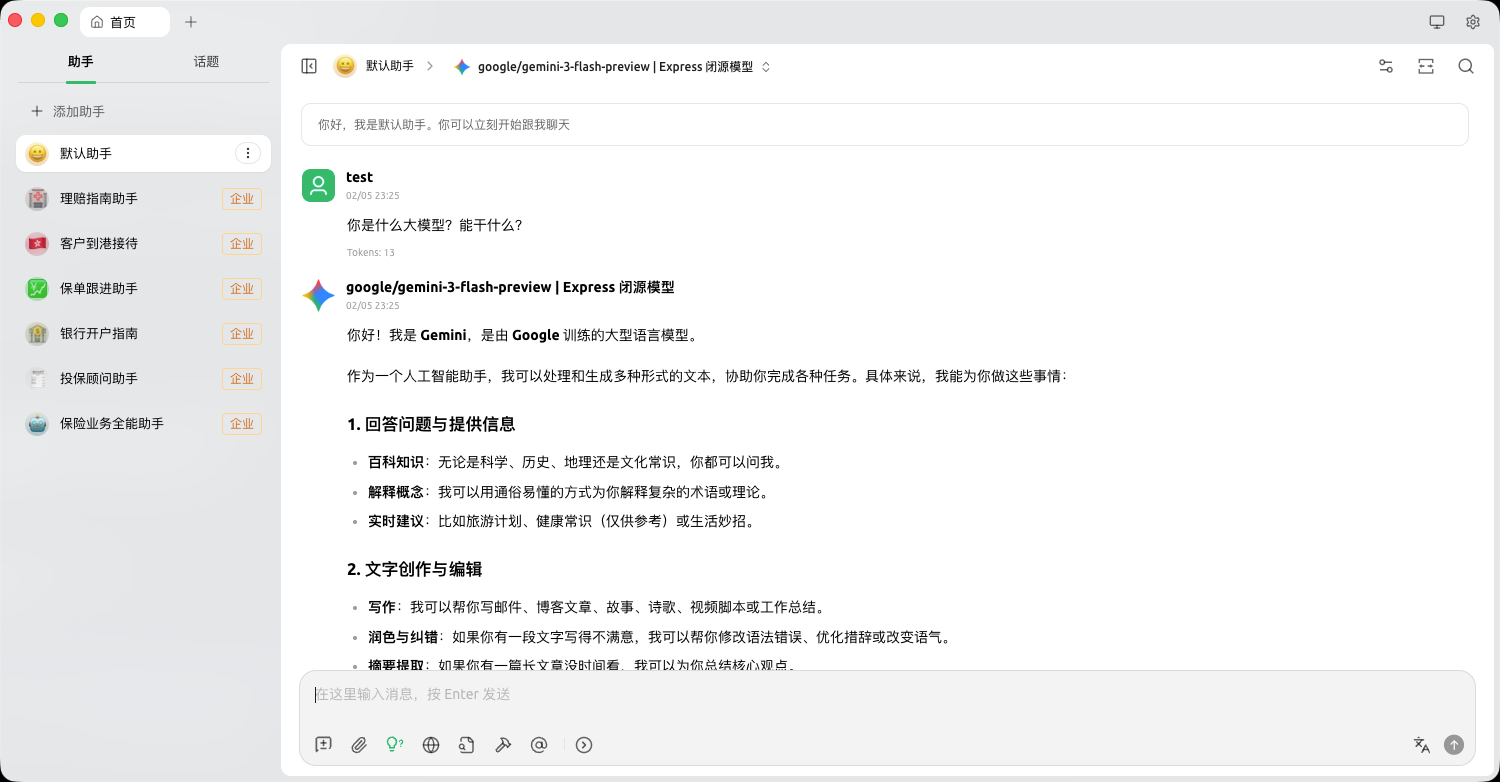Image resolution: width=1500 pixels, height=782 pixels.
Task: Open the new topic icon in input toolbar
Action: pyautogui.click(x=322, y=744)
